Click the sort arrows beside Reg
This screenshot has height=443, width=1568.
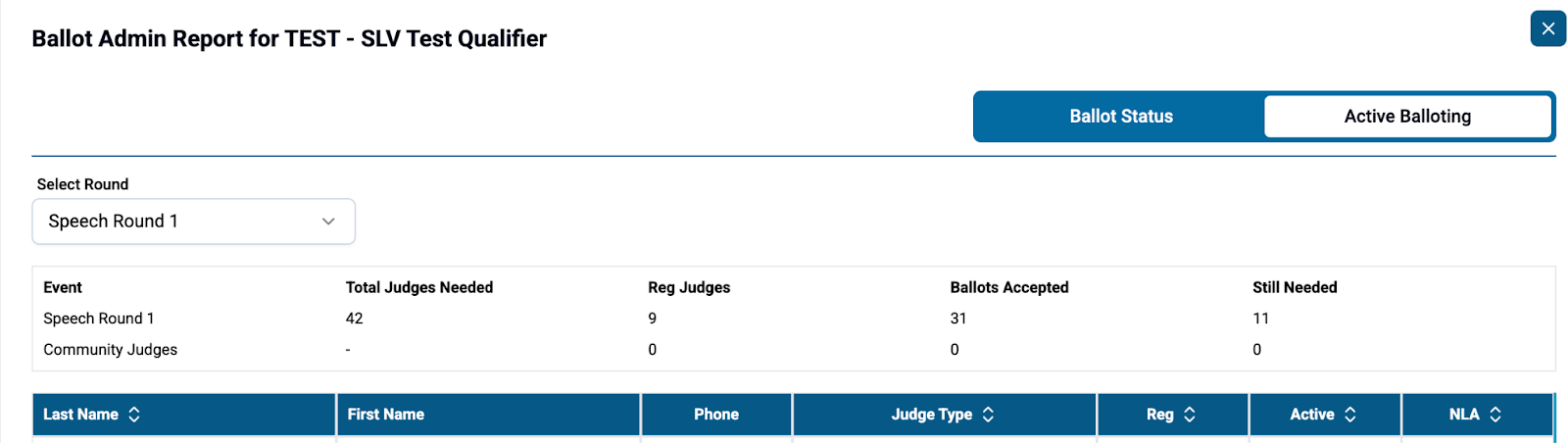point(1190,415)
